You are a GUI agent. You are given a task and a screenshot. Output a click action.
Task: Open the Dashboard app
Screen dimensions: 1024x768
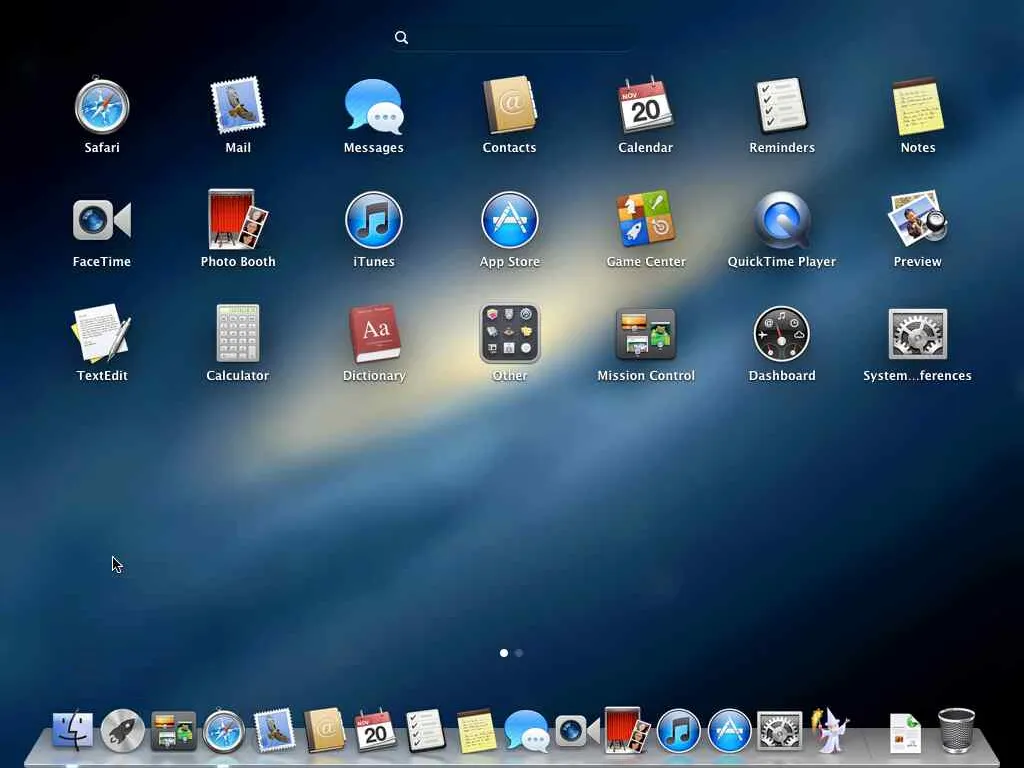pyautogui.click(x=782, y=334)
